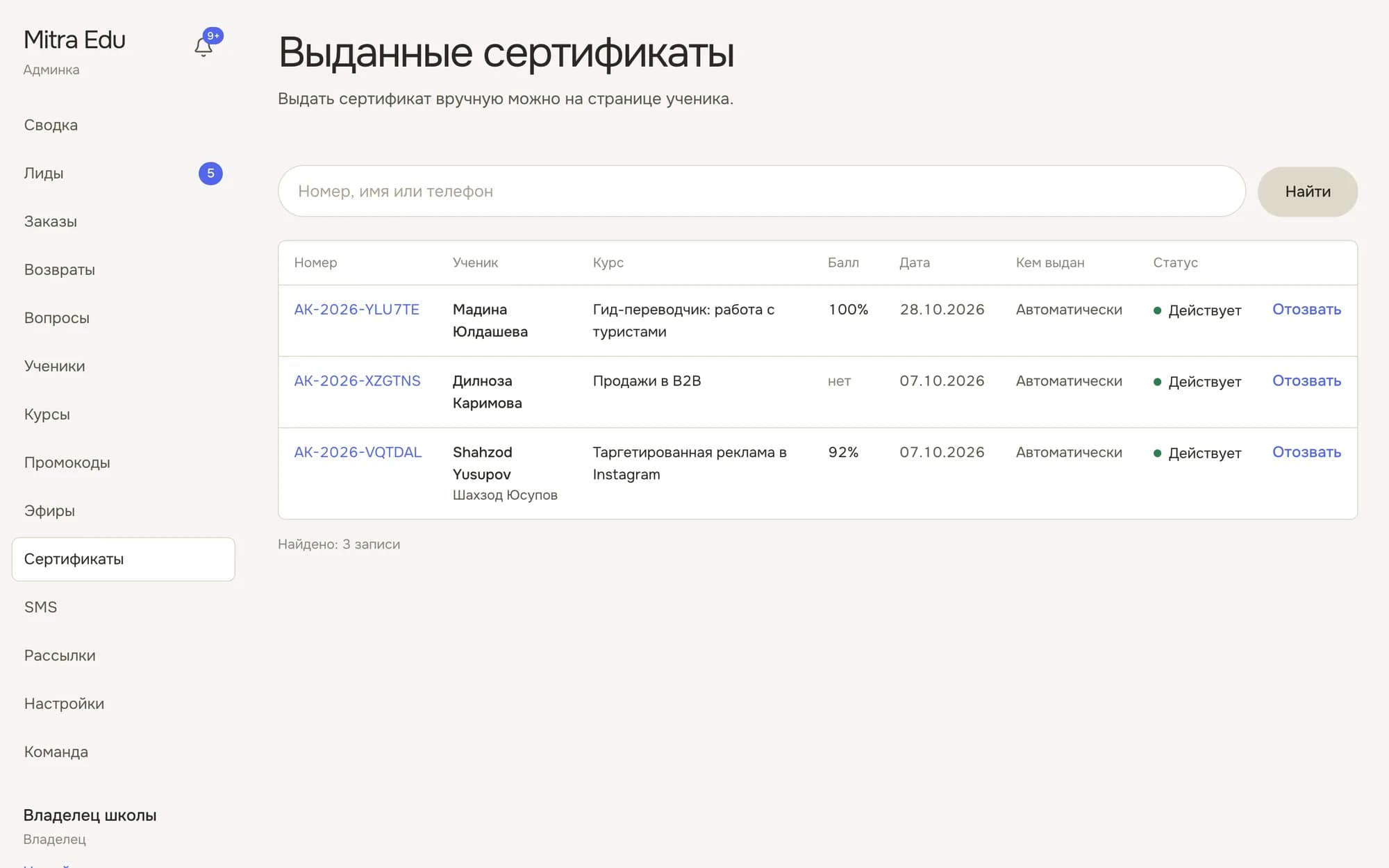
Task: Click Найдено: 3 записи text
Action: coord(339,544)
